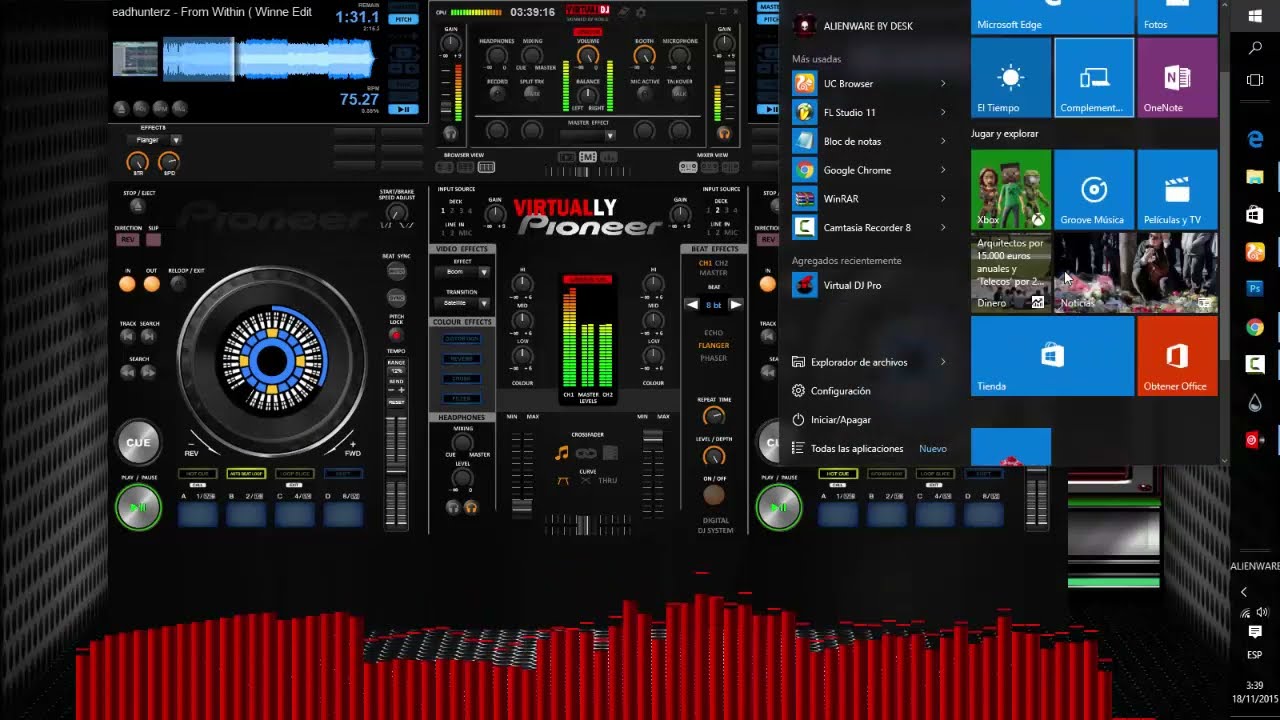Click the crossfader film video icon
This screenshot has width=1280, height=720.
click(610, 453)
